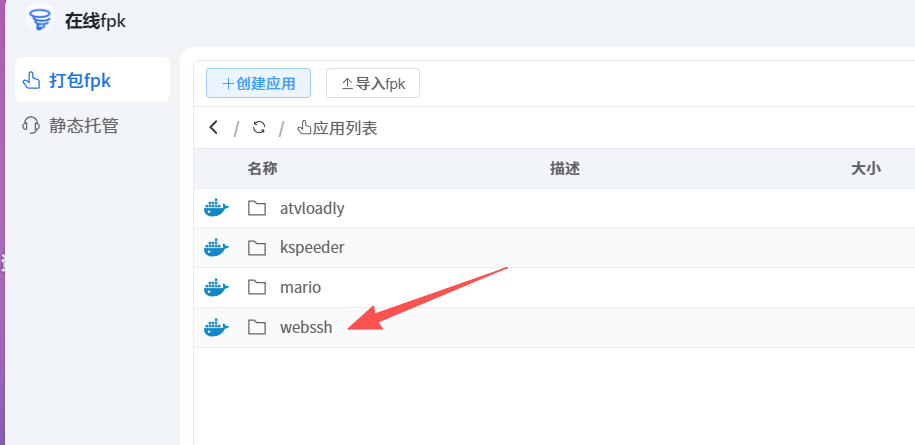The height and width of the screenshot is (445, 915).
Task: Click the Docker whale icon for kspeeder
Action: pyautogui.click(x=216, y=247)
